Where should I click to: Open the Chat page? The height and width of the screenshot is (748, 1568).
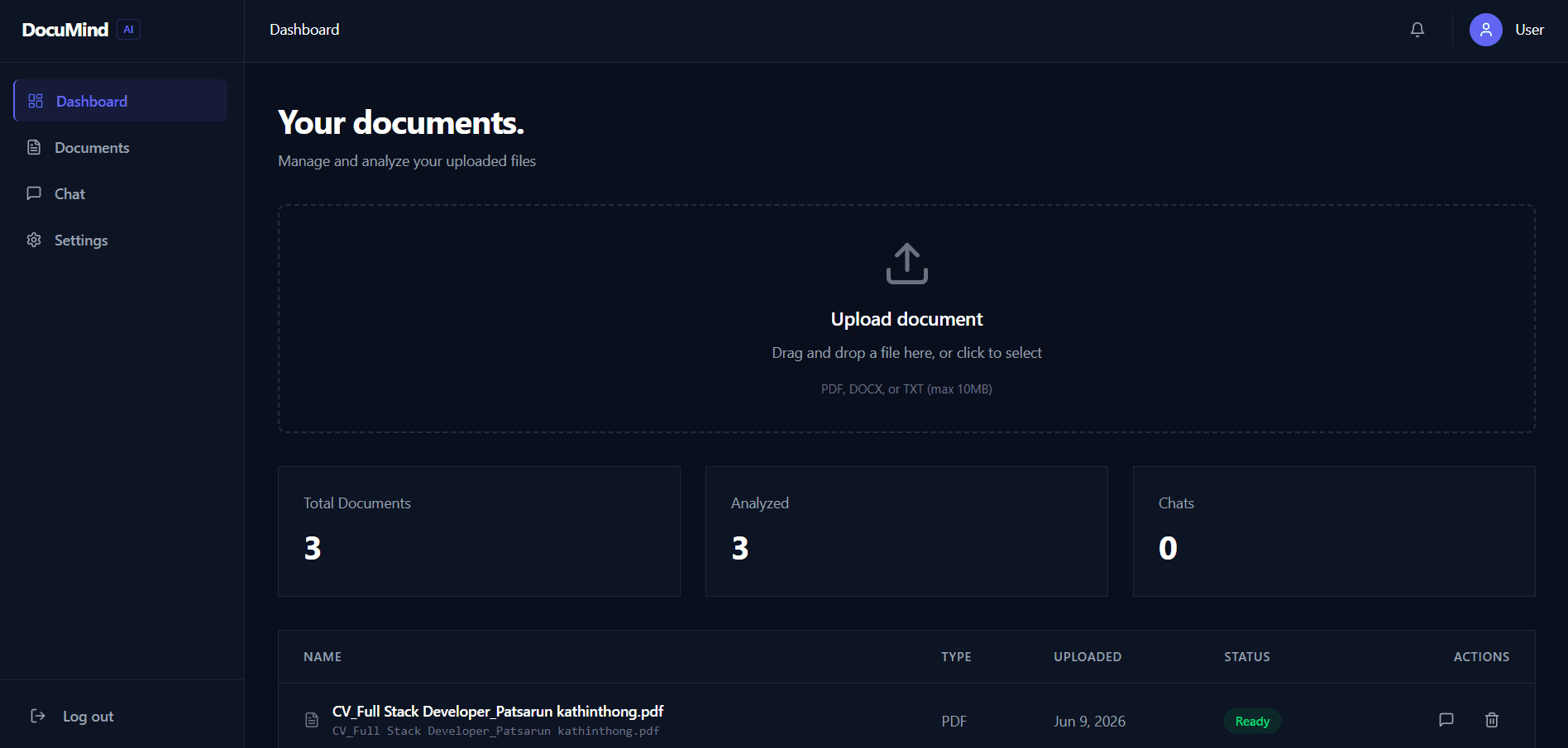pyautogui.click(x=121, y=193)
